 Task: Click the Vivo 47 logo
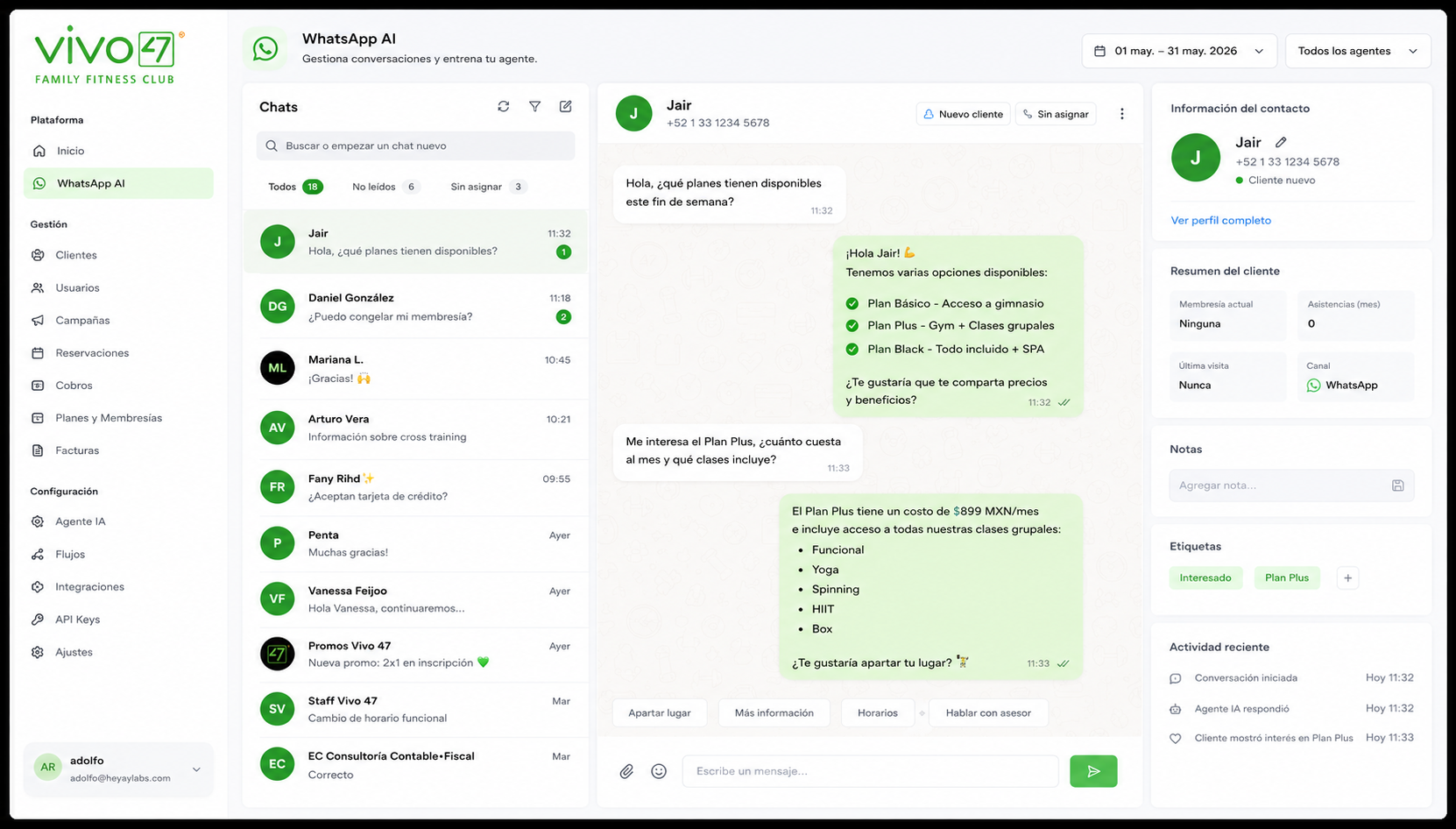coord(109,54)
